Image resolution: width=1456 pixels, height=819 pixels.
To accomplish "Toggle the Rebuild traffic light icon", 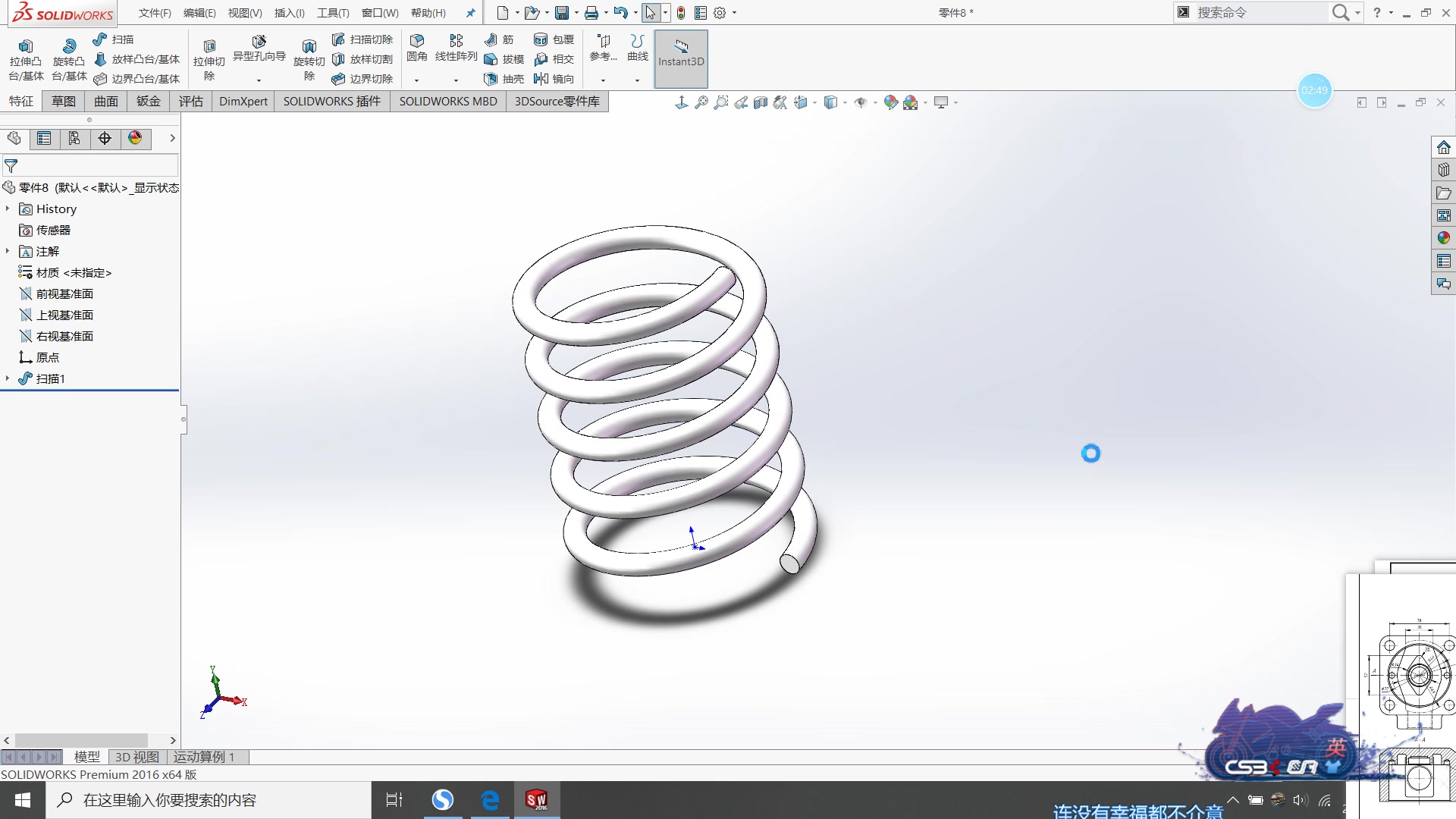I will pos(681,13).
